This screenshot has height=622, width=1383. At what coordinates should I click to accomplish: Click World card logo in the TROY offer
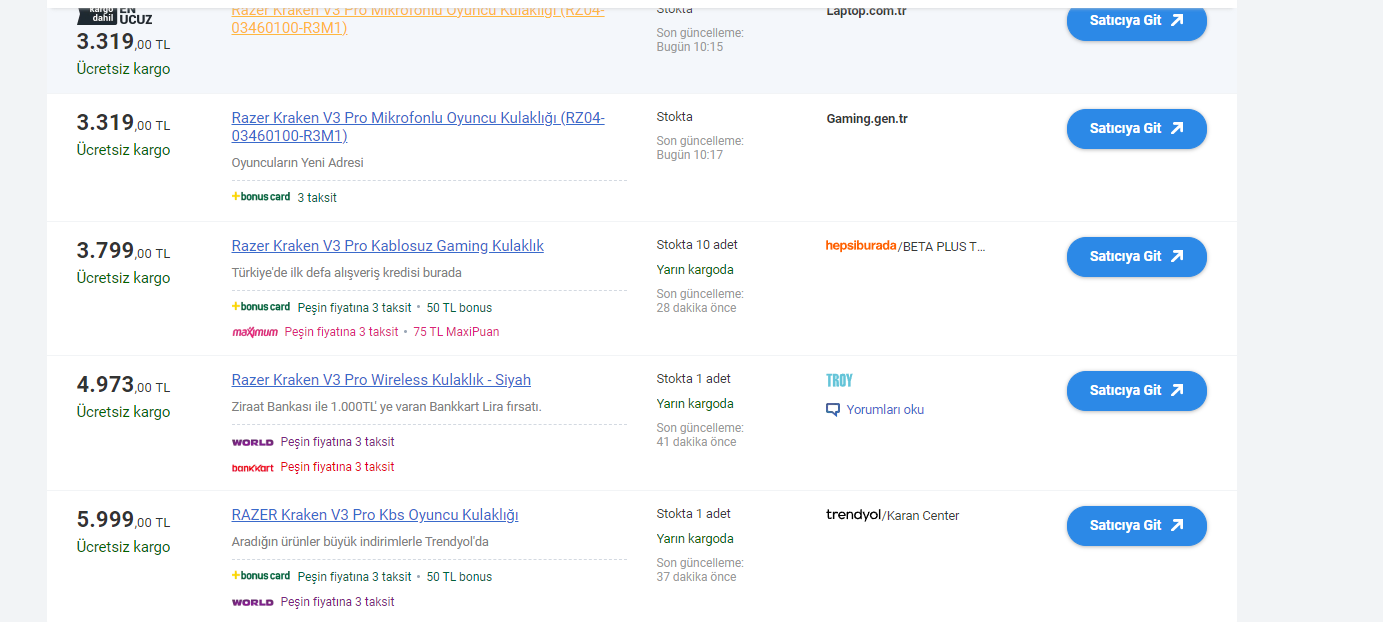tap(252, 442)
